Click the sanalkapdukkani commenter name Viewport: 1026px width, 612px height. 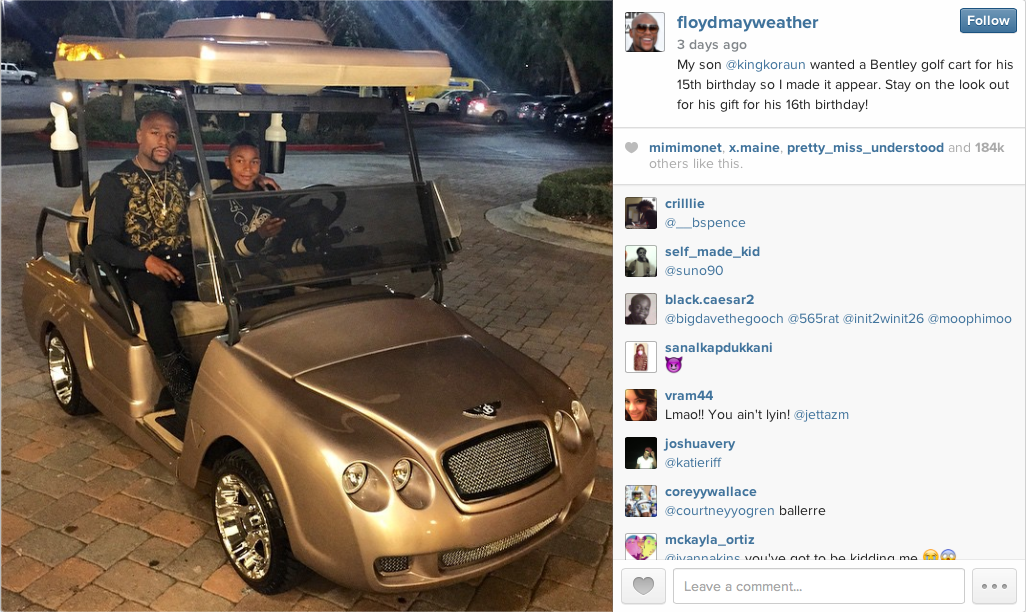point(718,348)
